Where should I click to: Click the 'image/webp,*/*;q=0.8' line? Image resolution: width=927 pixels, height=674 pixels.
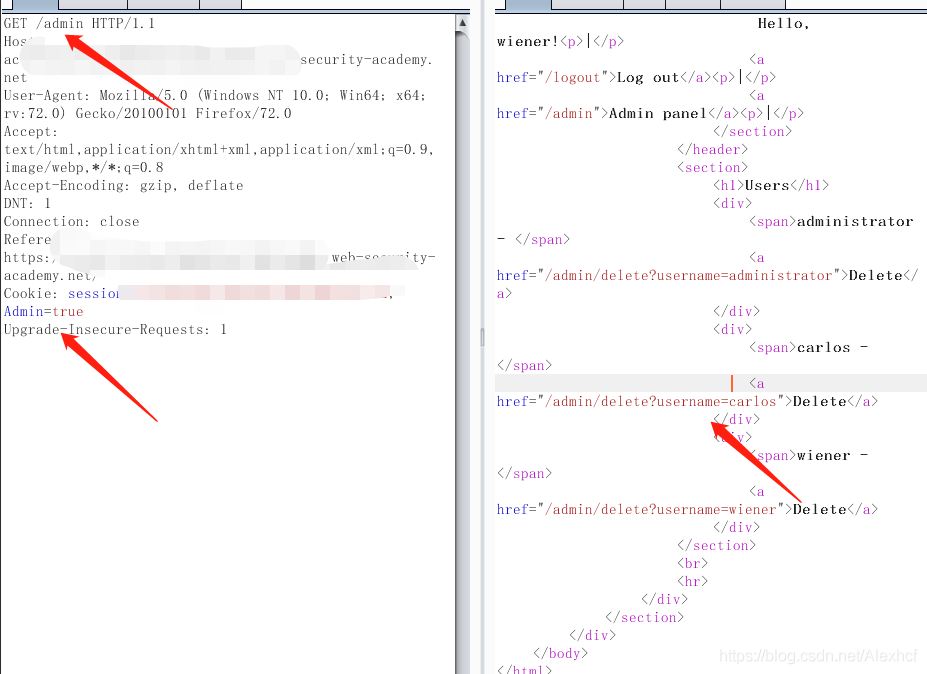83,168
